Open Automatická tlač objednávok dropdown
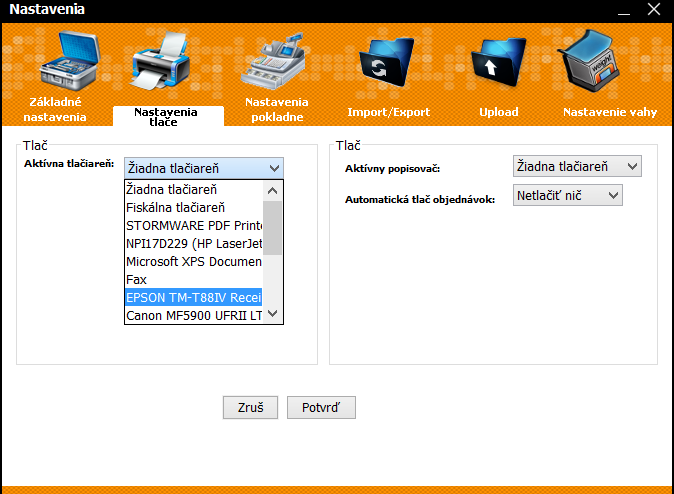 pos(612,196)
